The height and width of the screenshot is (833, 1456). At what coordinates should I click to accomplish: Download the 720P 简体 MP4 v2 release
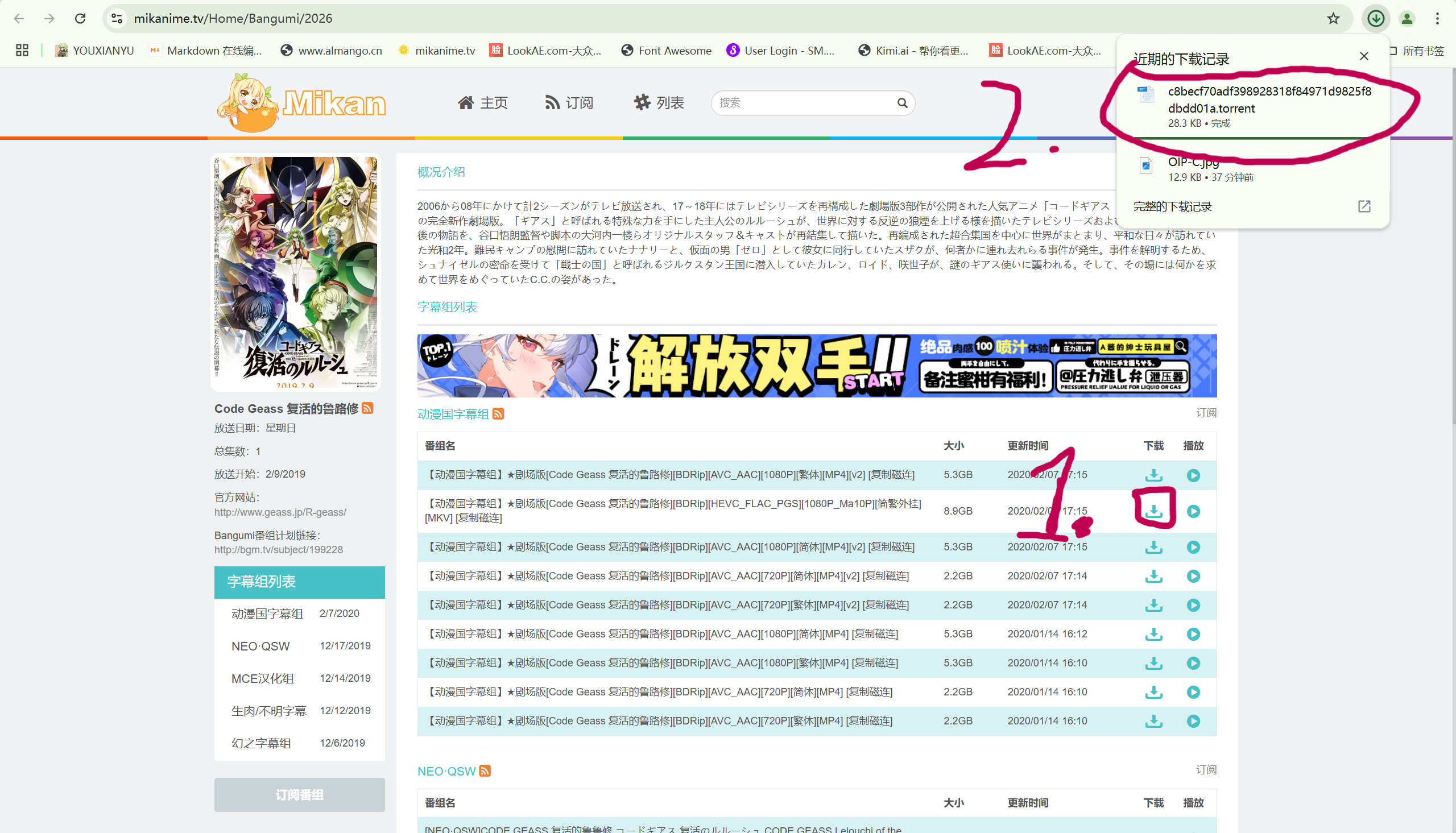click(x=1153, y=576)
